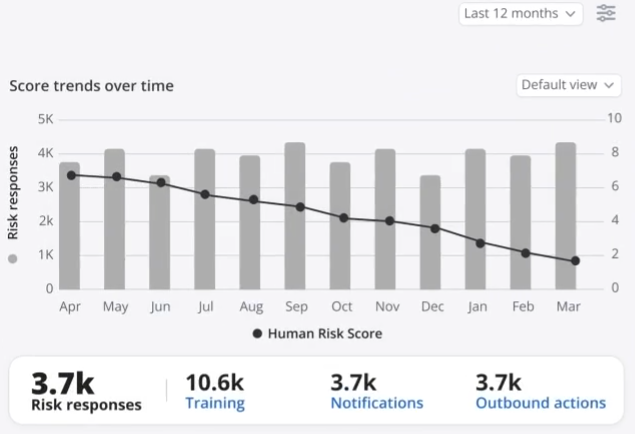Click the September risk responses bar

295,230
